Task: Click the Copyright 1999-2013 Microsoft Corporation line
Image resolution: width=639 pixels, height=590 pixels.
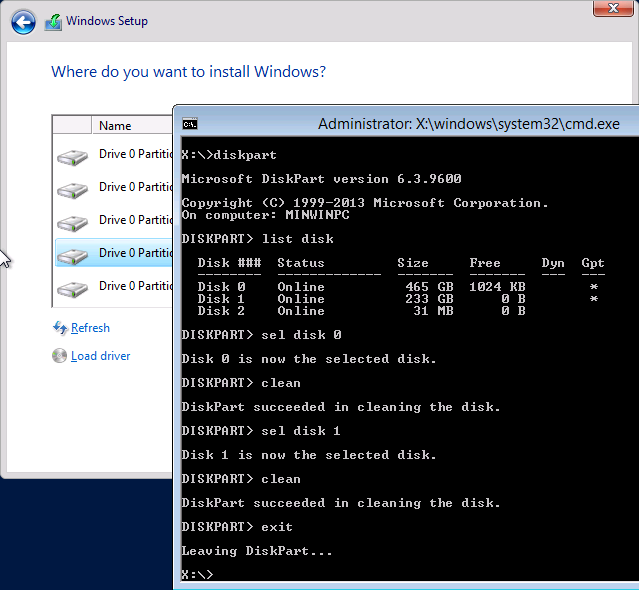Action: tap(365, 203)
